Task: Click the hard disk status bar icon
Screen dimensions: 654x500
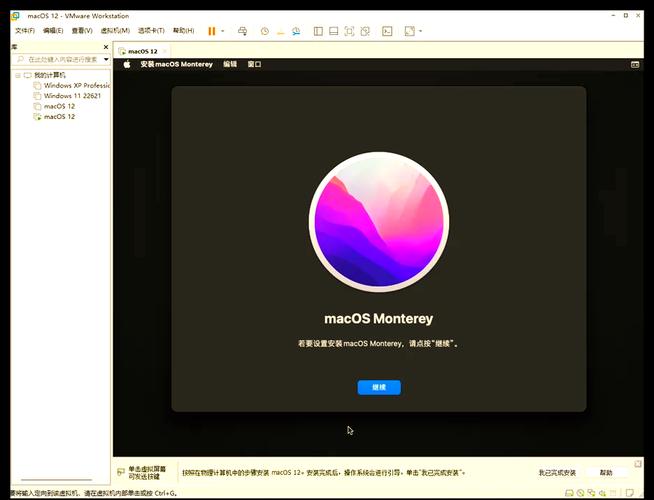Action: [569, 493]
